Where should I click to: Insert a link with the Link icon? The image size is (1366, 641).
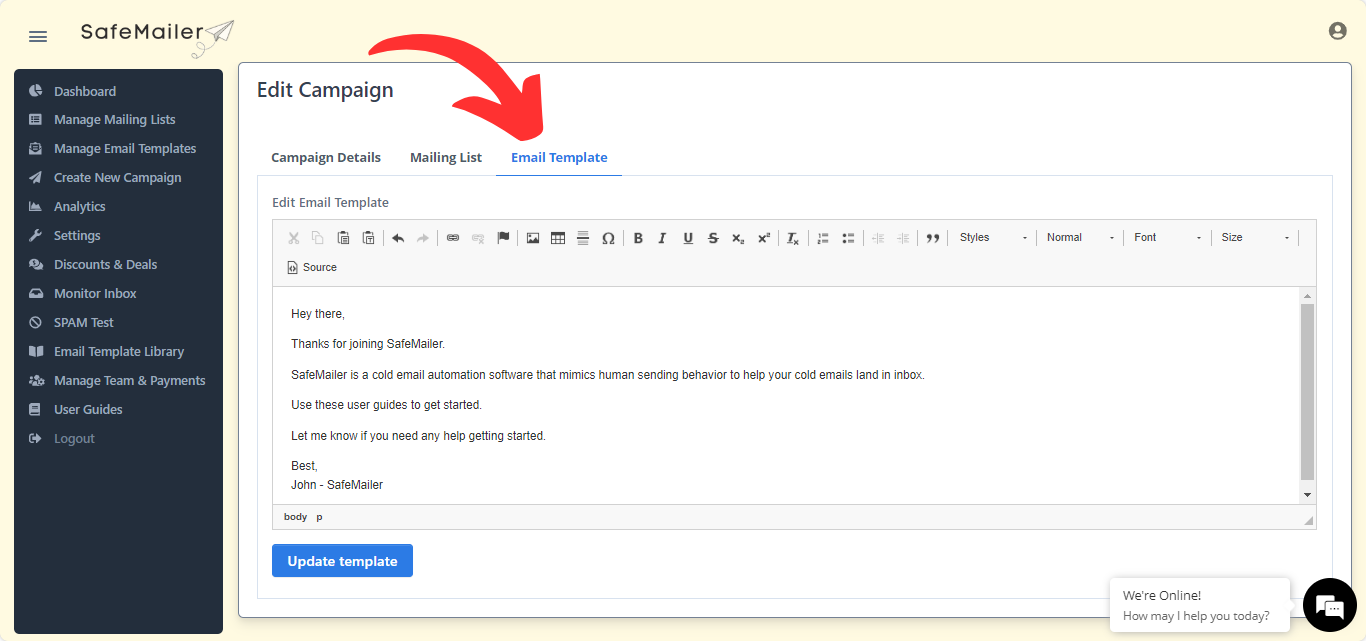pos(453,238)
